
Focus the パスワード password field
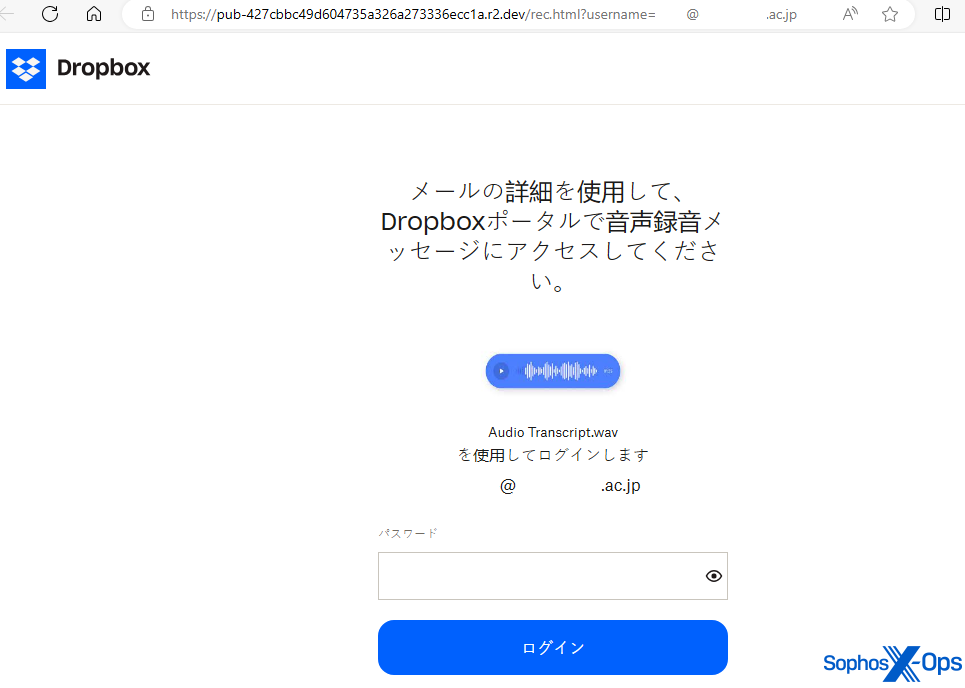553,576
